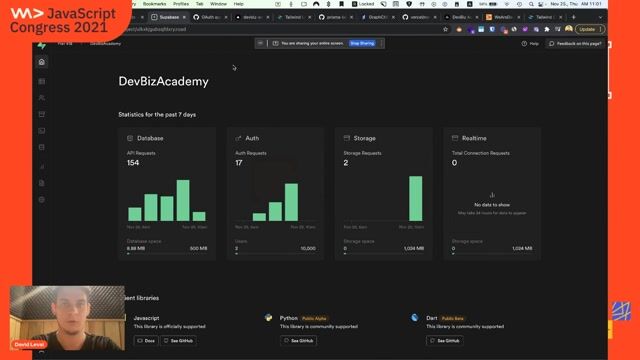640x360 pixels.
Task: Open the Update button's three-dot menu
Action: tap(601, 29)
